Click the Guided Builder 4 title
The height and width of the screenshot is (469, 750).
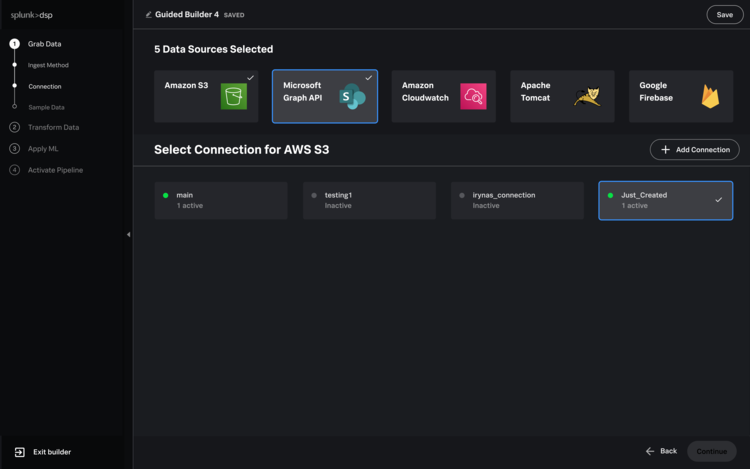pyautogui.click(x=187, y=14)
